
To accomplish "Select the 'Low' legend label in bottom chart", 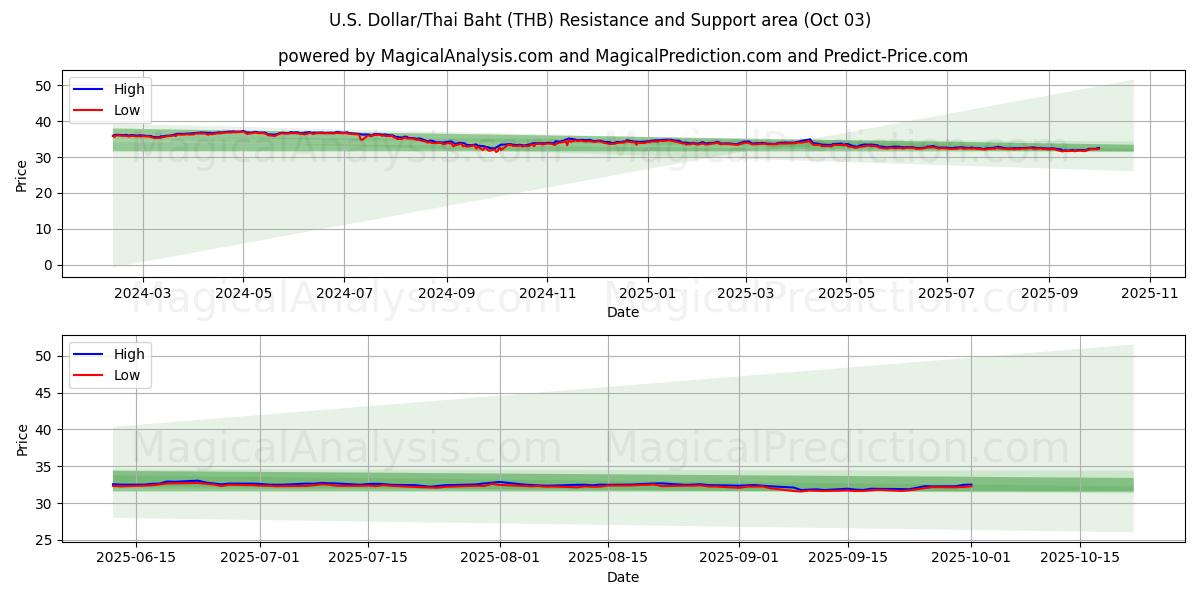I will (x=127, y=376).
